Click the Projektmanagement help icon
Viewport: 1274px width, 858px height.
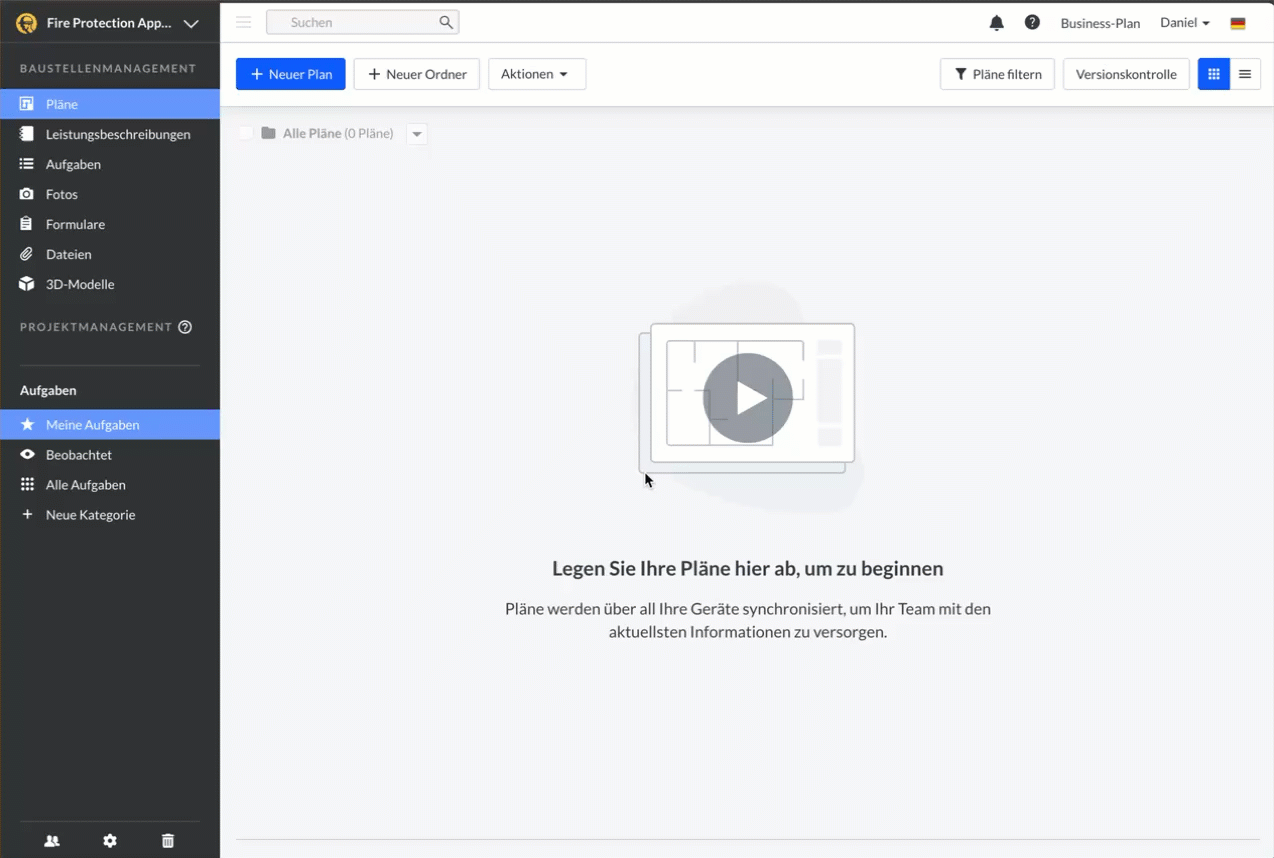[x=185, y=327]
